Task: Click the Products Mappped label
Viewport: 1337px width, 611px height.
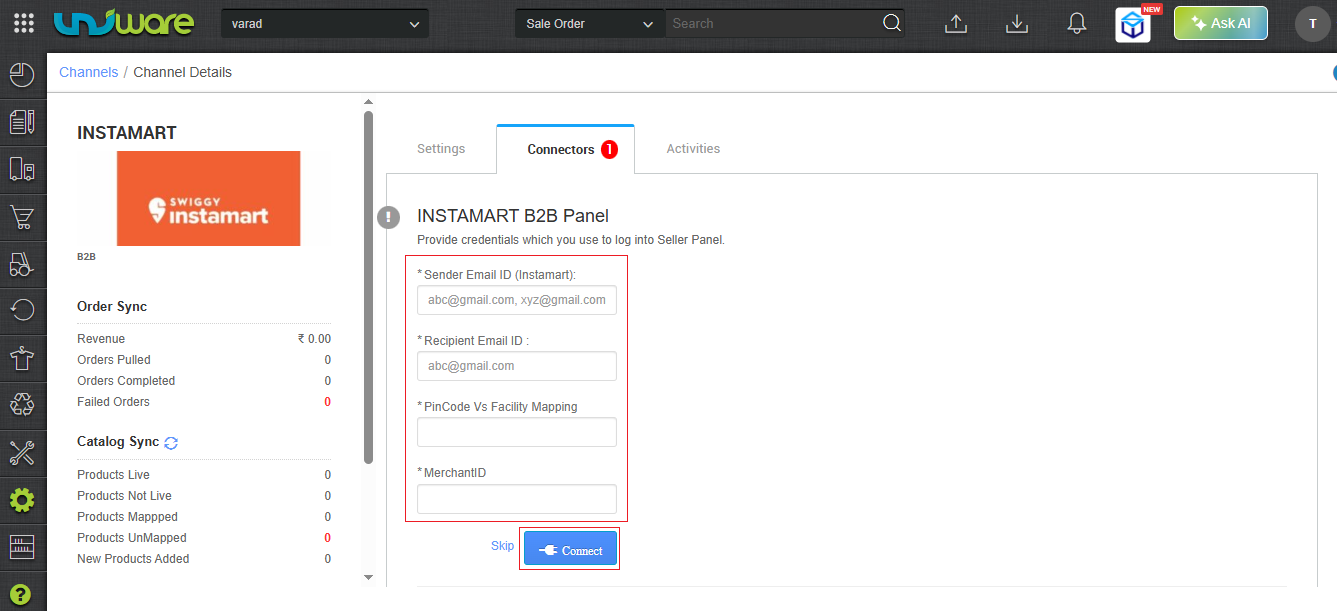Action: tap(127, 517)
